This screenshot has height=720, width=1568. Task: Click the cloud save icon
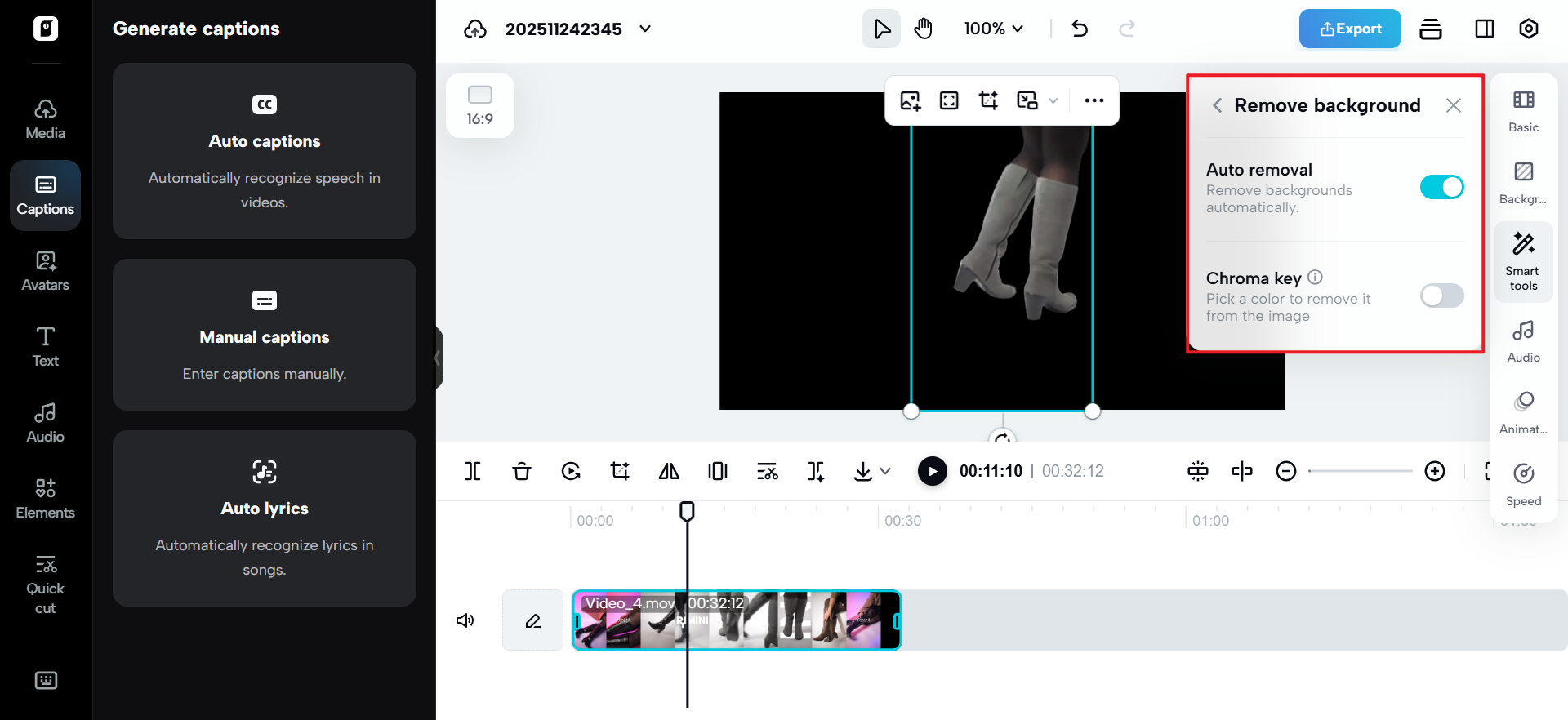point(475,29)
